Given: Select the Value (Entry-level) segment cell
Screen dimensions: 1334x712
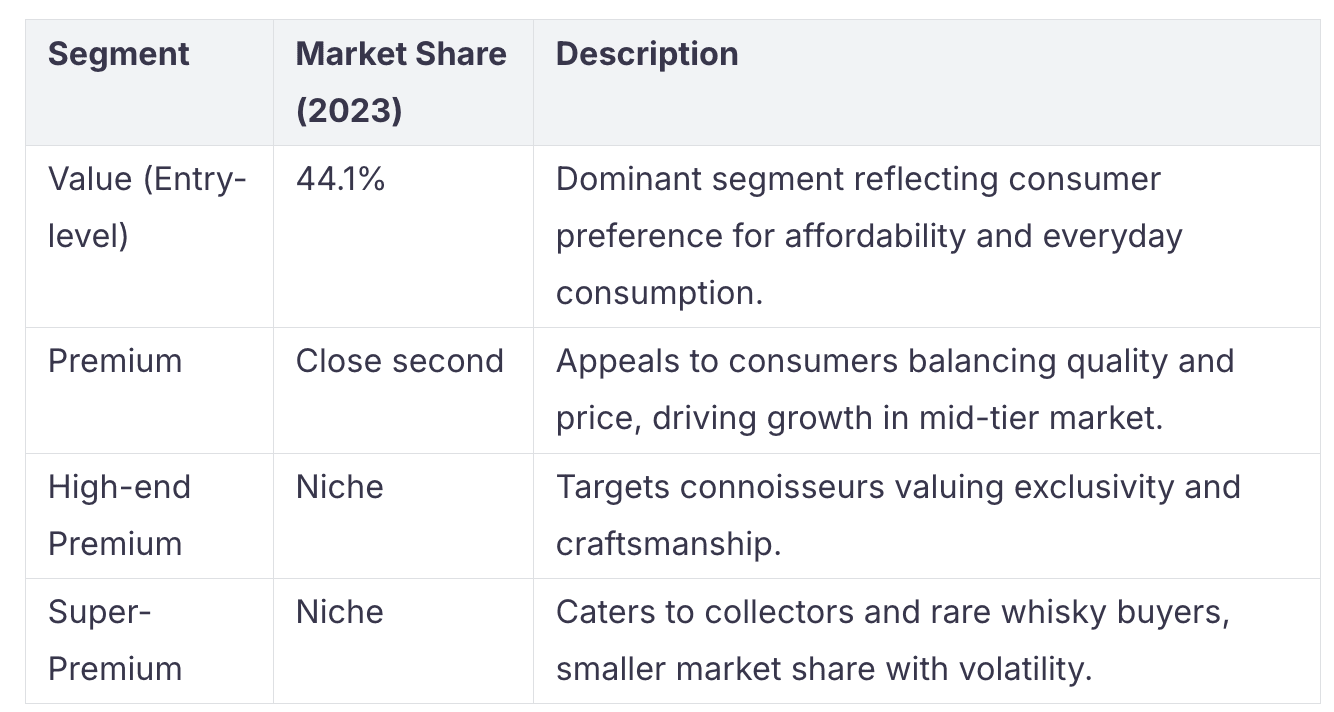Looking at the screenshot, I should click(x=149, y=236).
